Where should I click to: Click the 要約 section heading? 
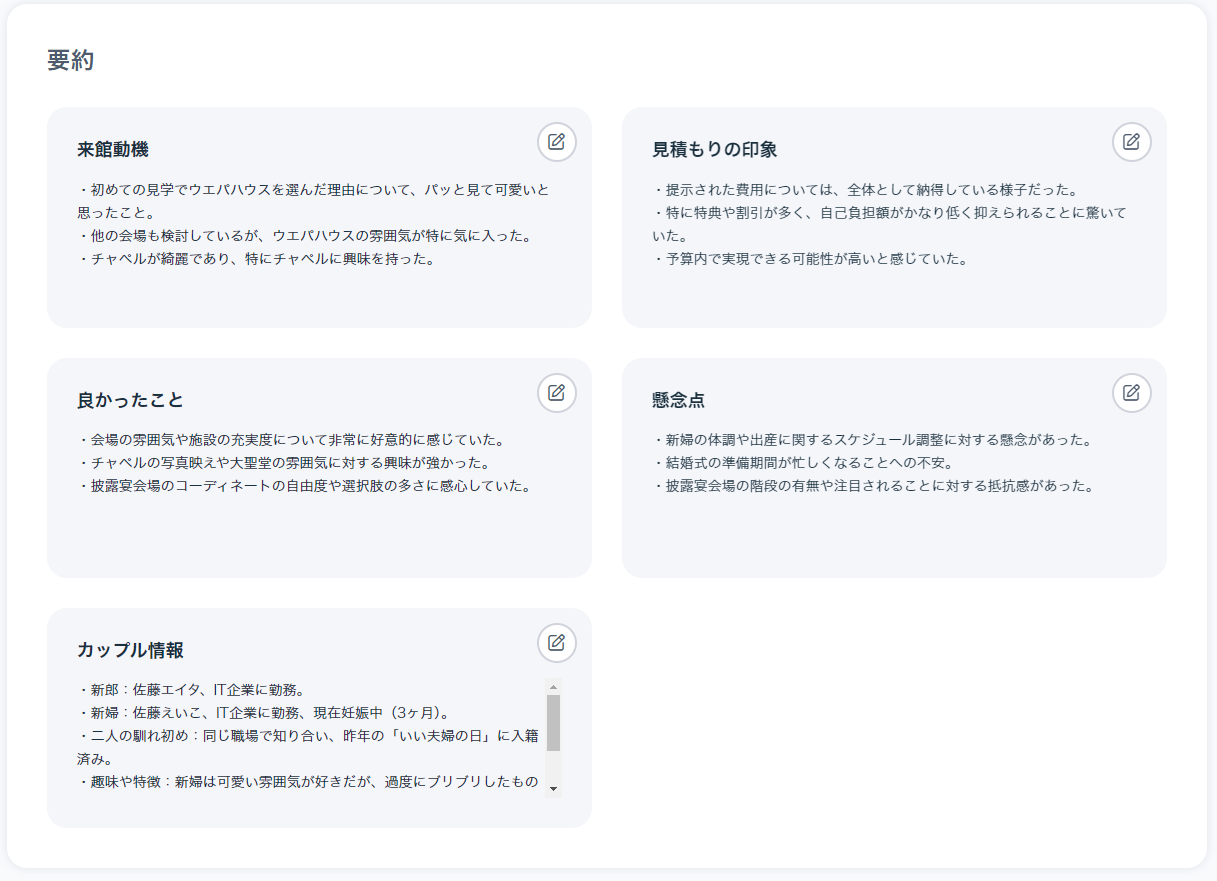[70, 60]
